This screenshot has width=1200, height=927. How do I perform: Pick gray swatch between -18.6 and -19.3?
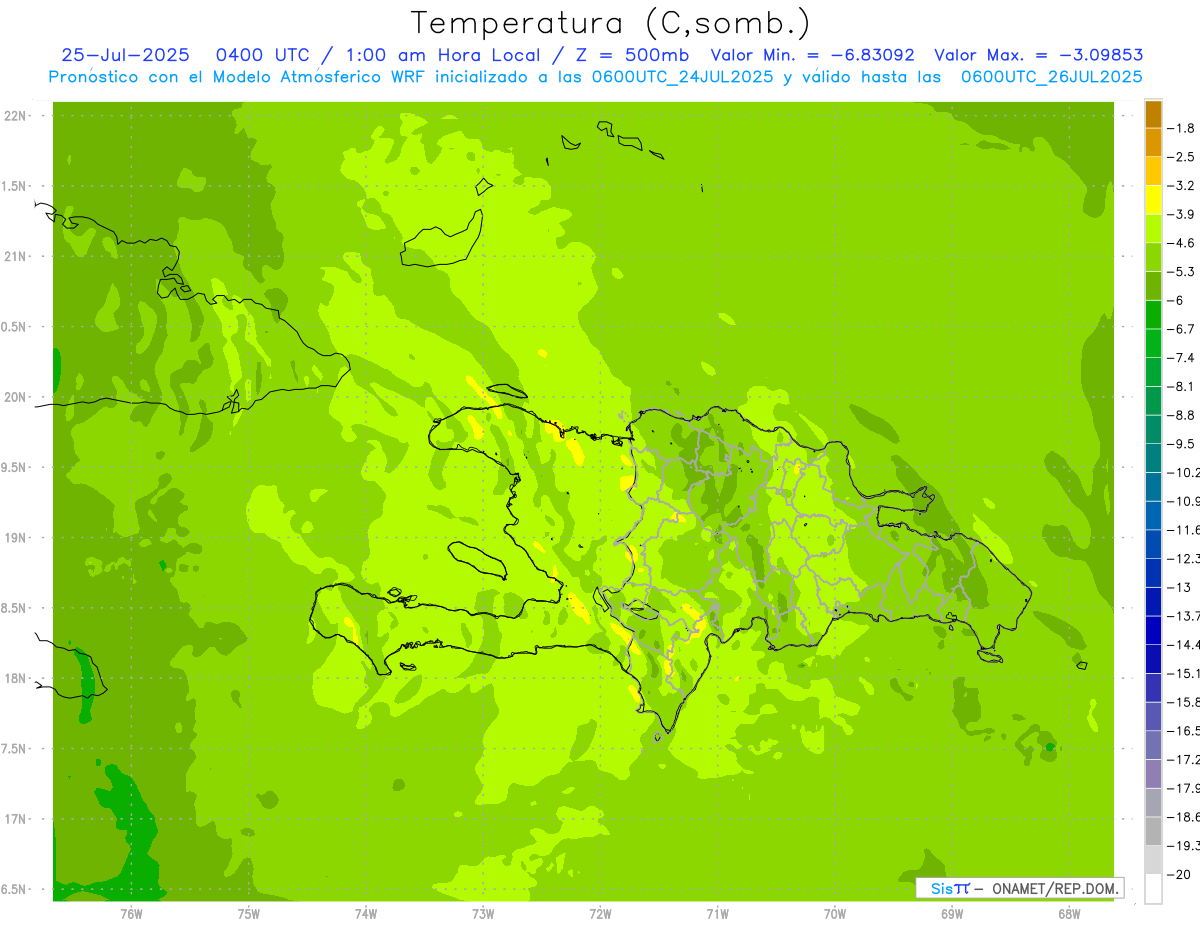(x=1153, y=831)
